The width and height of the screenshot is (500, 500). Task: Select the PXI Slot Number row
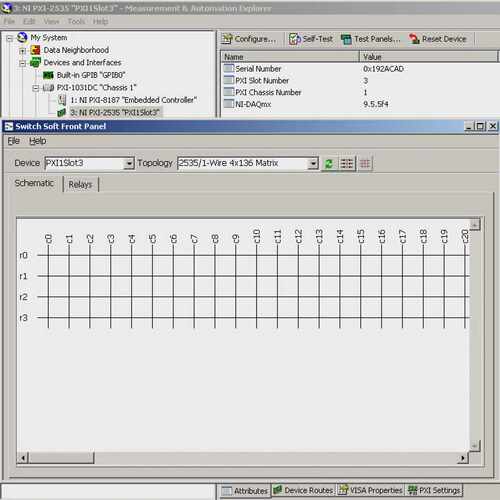click(x=360, y=81)
